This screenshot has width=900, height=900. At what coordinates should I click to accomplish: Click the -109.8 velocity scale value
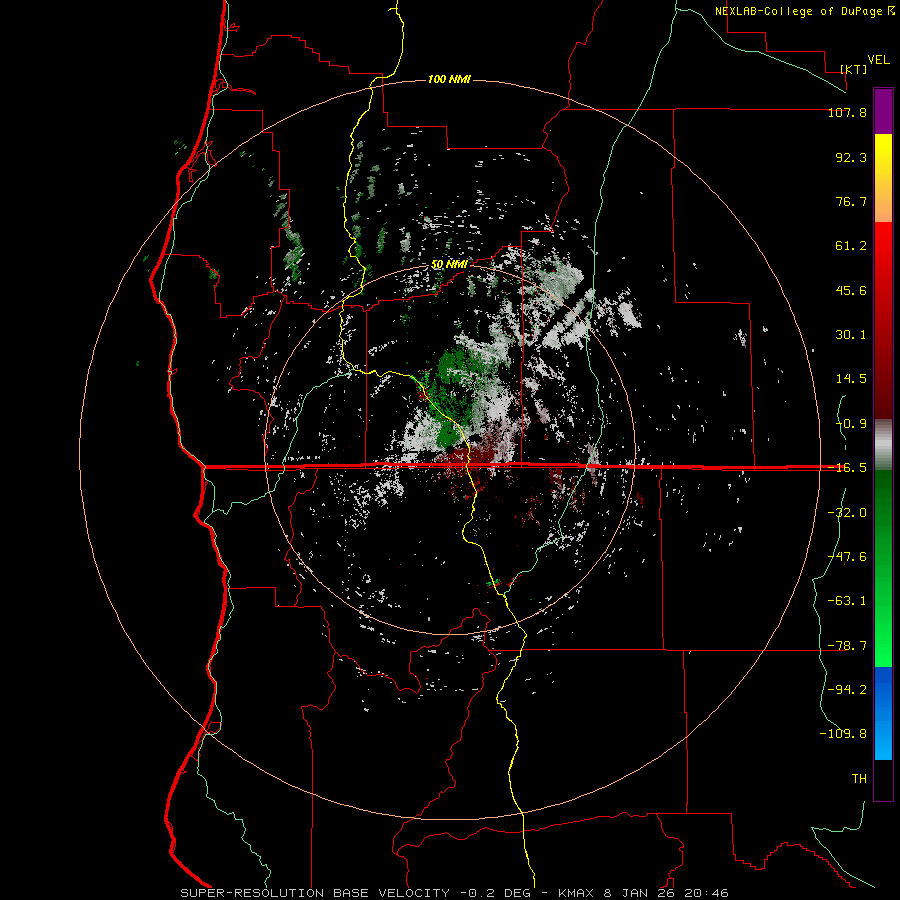tap(843, 734)
